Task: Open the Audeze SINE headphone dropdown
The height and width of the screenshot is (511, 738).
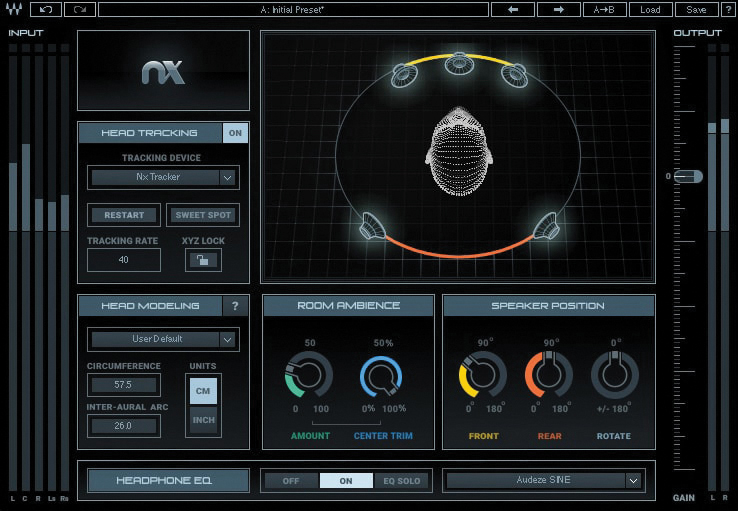Action: 543,480
